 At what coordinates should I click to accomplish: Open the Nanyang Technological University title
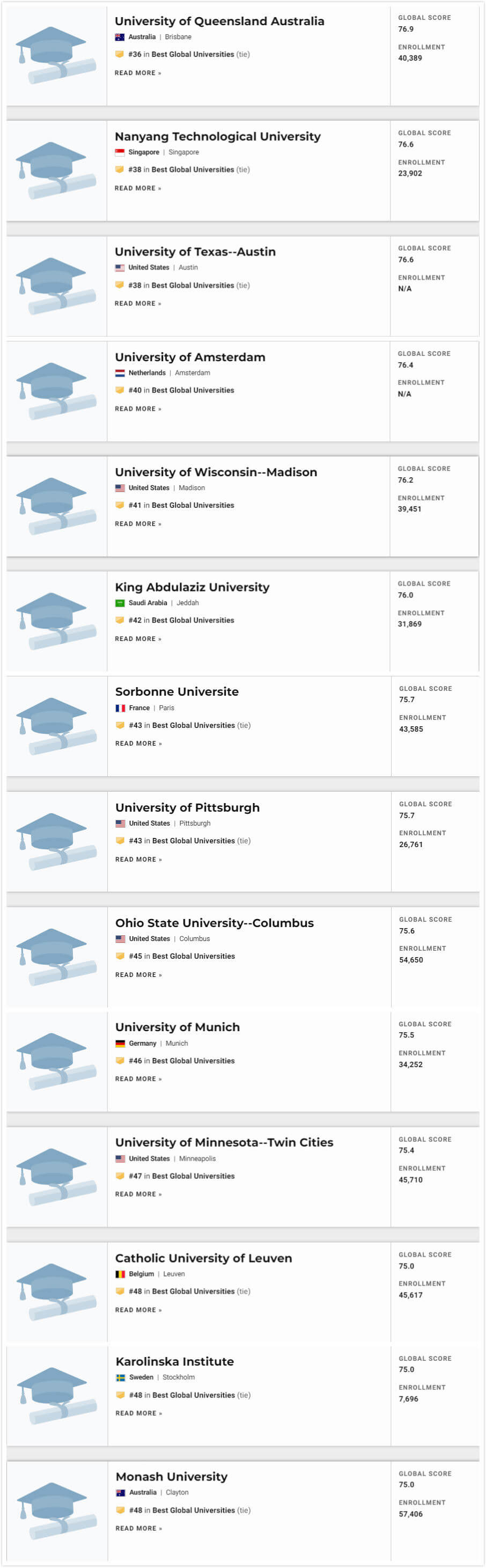coord(218,136)
